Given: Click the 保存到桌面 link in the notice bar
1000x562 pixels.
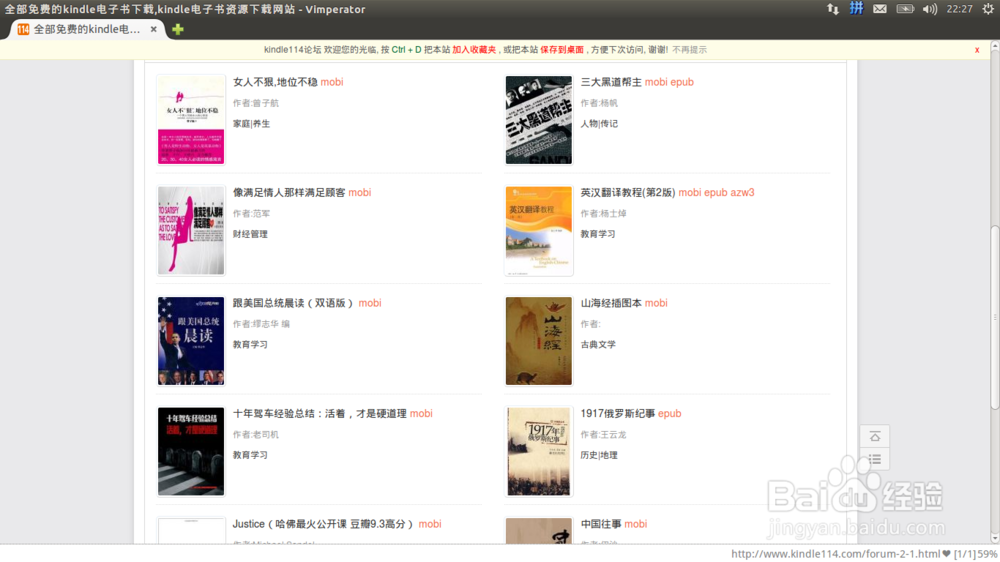Looking at the screenshot, I should pyautogui.click(x=562, y=50).
